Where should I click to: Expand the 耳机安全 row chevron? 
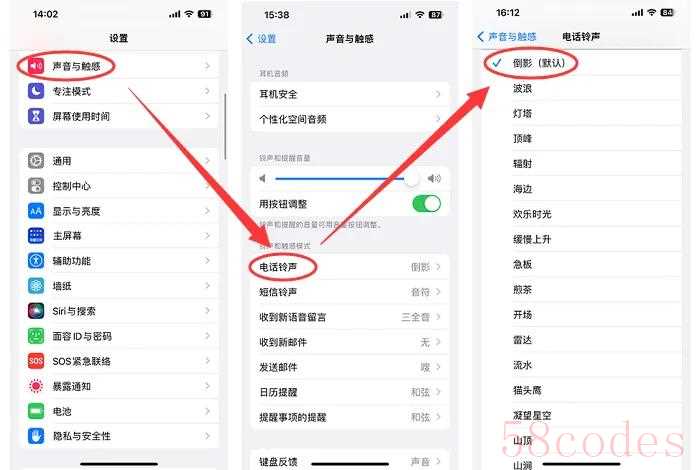click(438, 94)
